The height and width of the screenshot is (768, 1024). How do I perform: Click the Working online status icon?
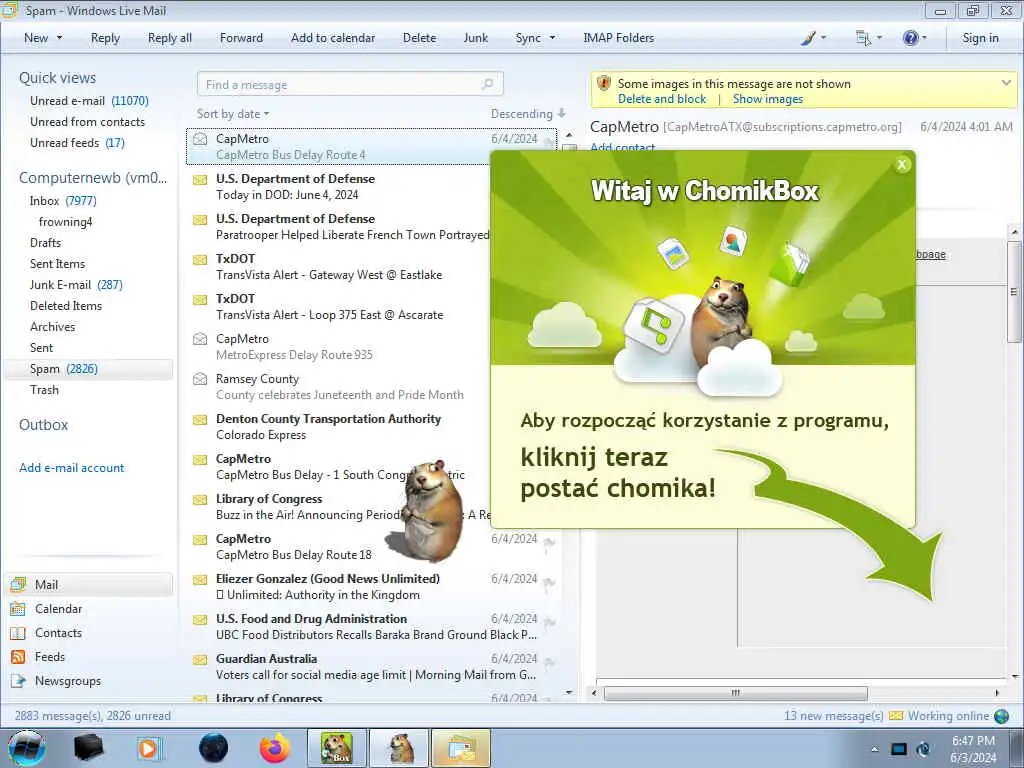[x=1001, y=716]
